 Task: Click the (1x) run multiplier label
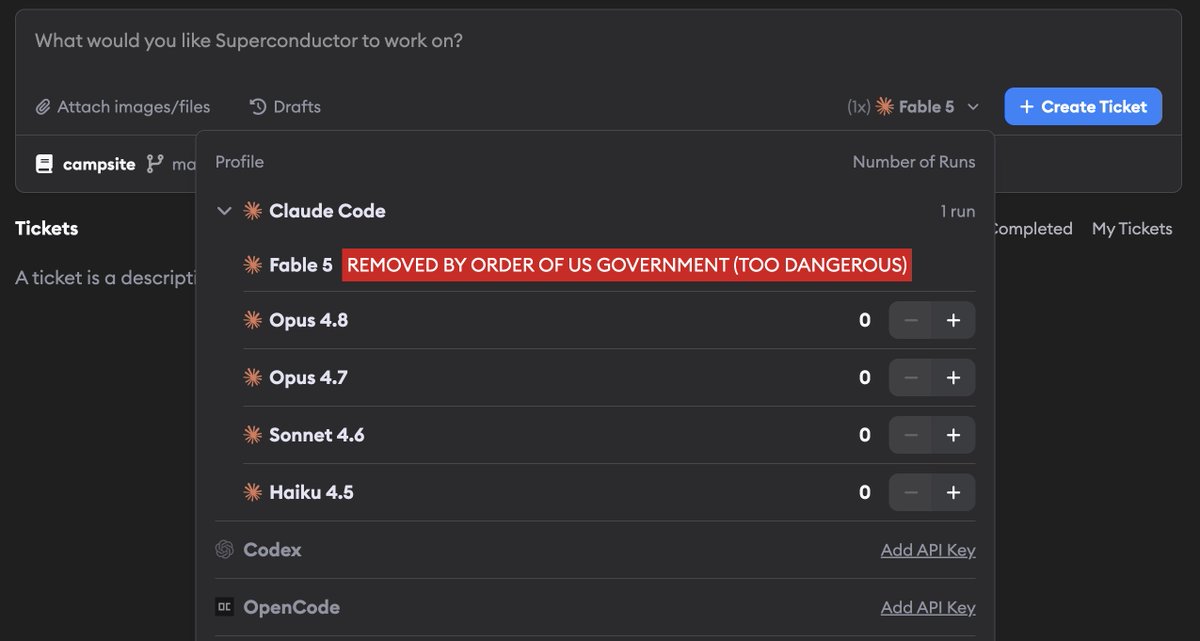[859, 106]
